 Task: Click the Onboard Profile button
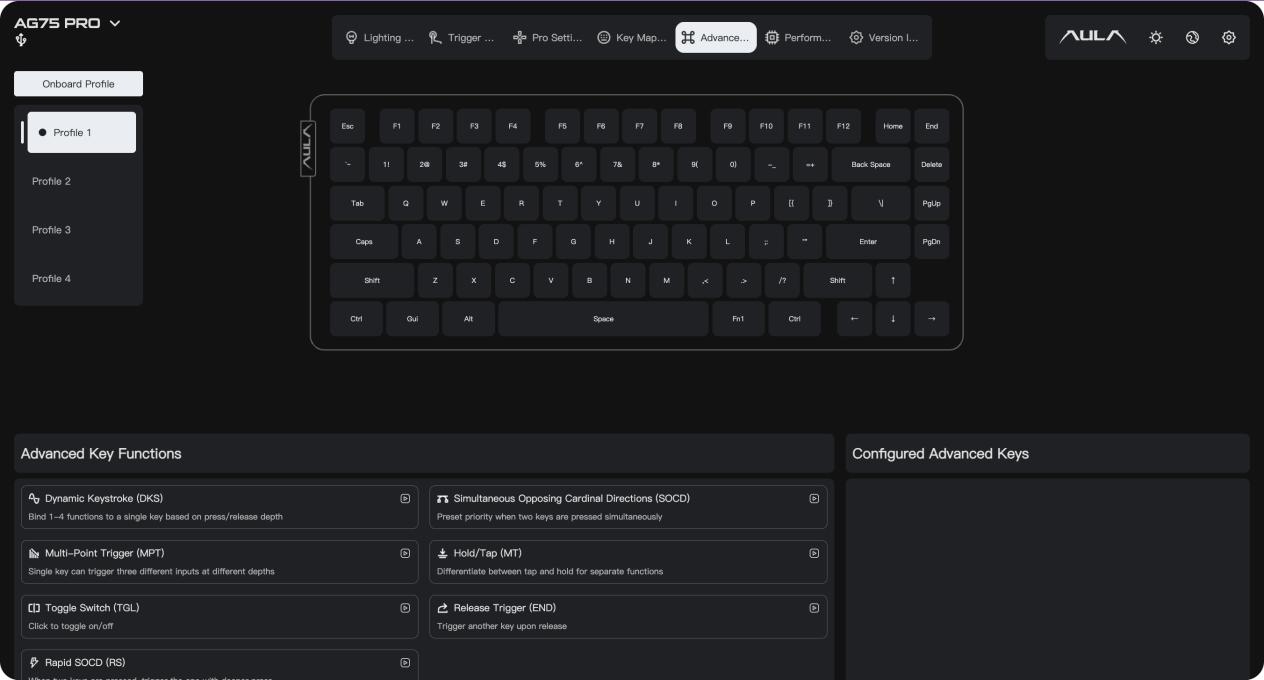[78, 84]
